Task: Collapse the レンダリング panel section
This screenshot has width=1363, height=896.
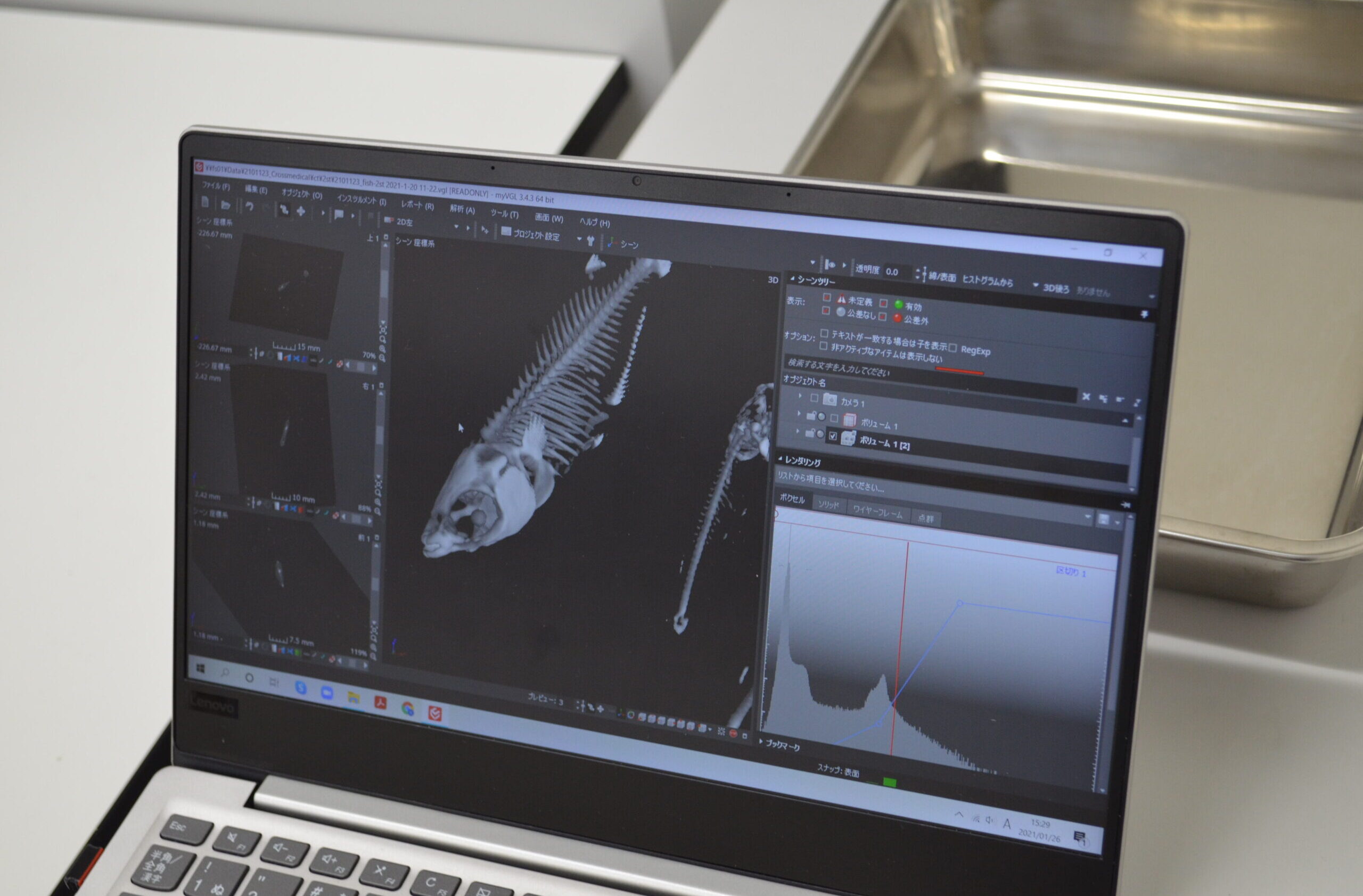Action: [780, 458]
